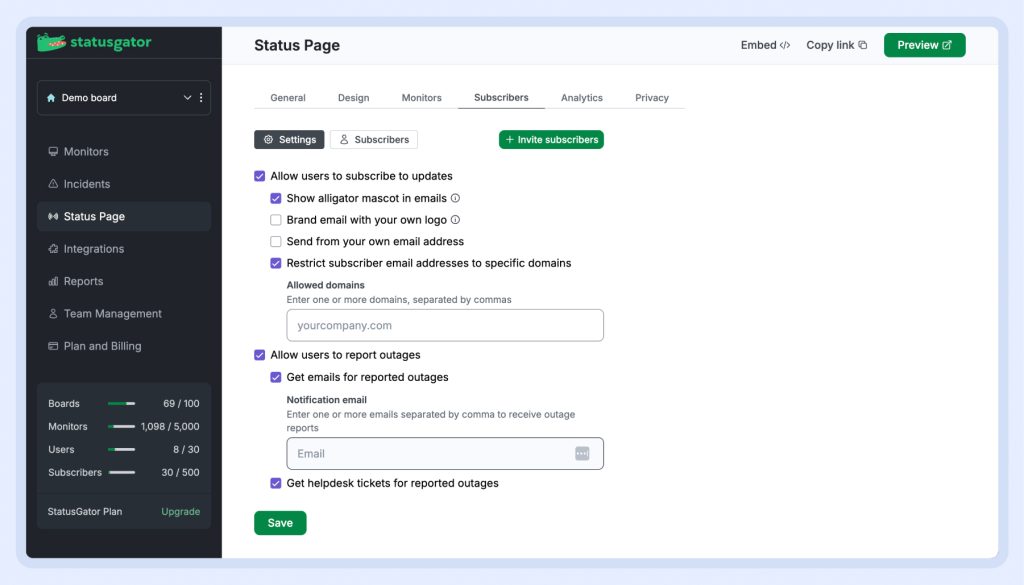
Task: Open the Monitors sidebar icon
Action: point(53,152)
